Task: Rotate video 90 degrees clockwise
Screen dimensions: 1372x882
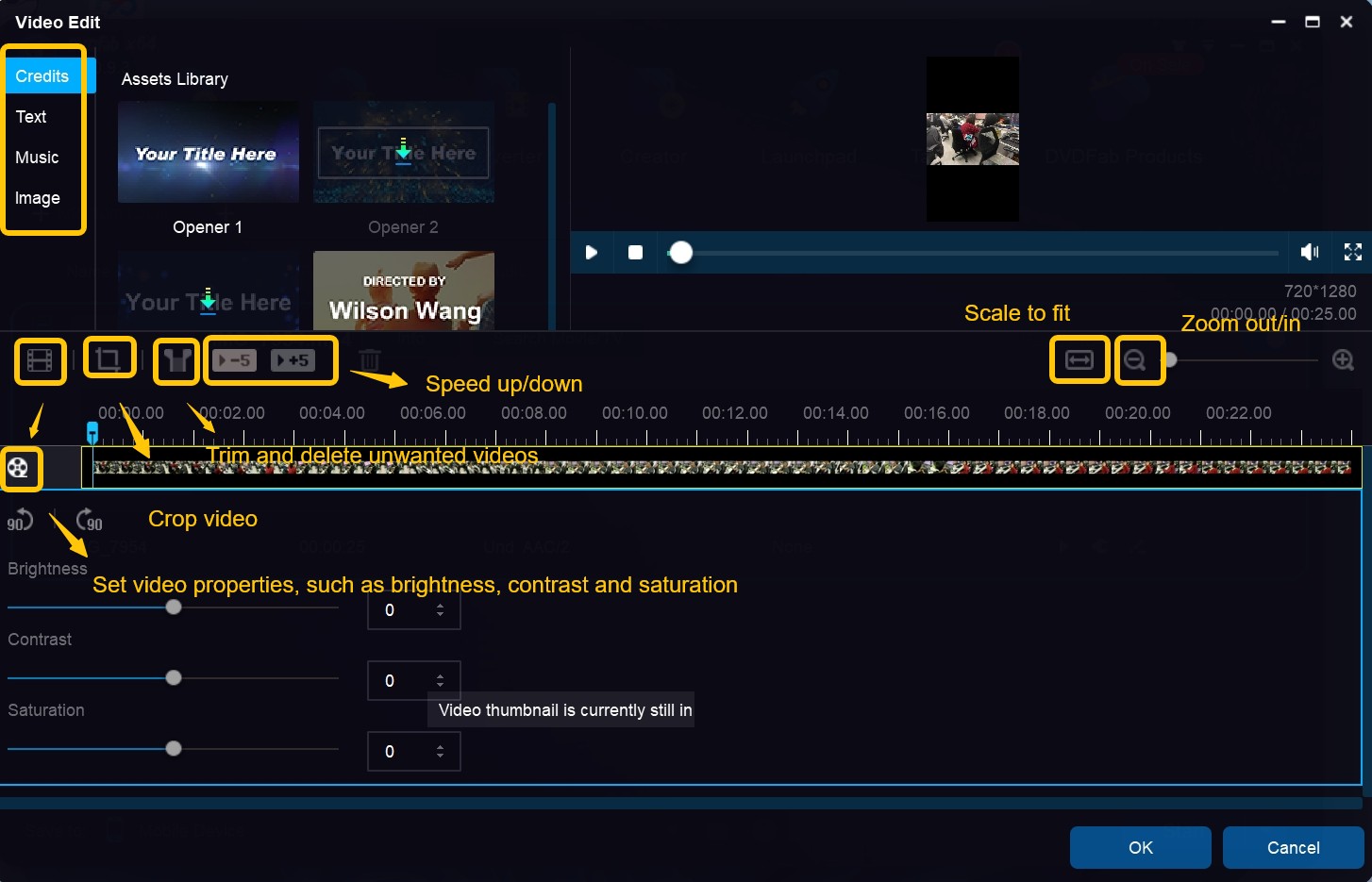Action: point(89,520)
